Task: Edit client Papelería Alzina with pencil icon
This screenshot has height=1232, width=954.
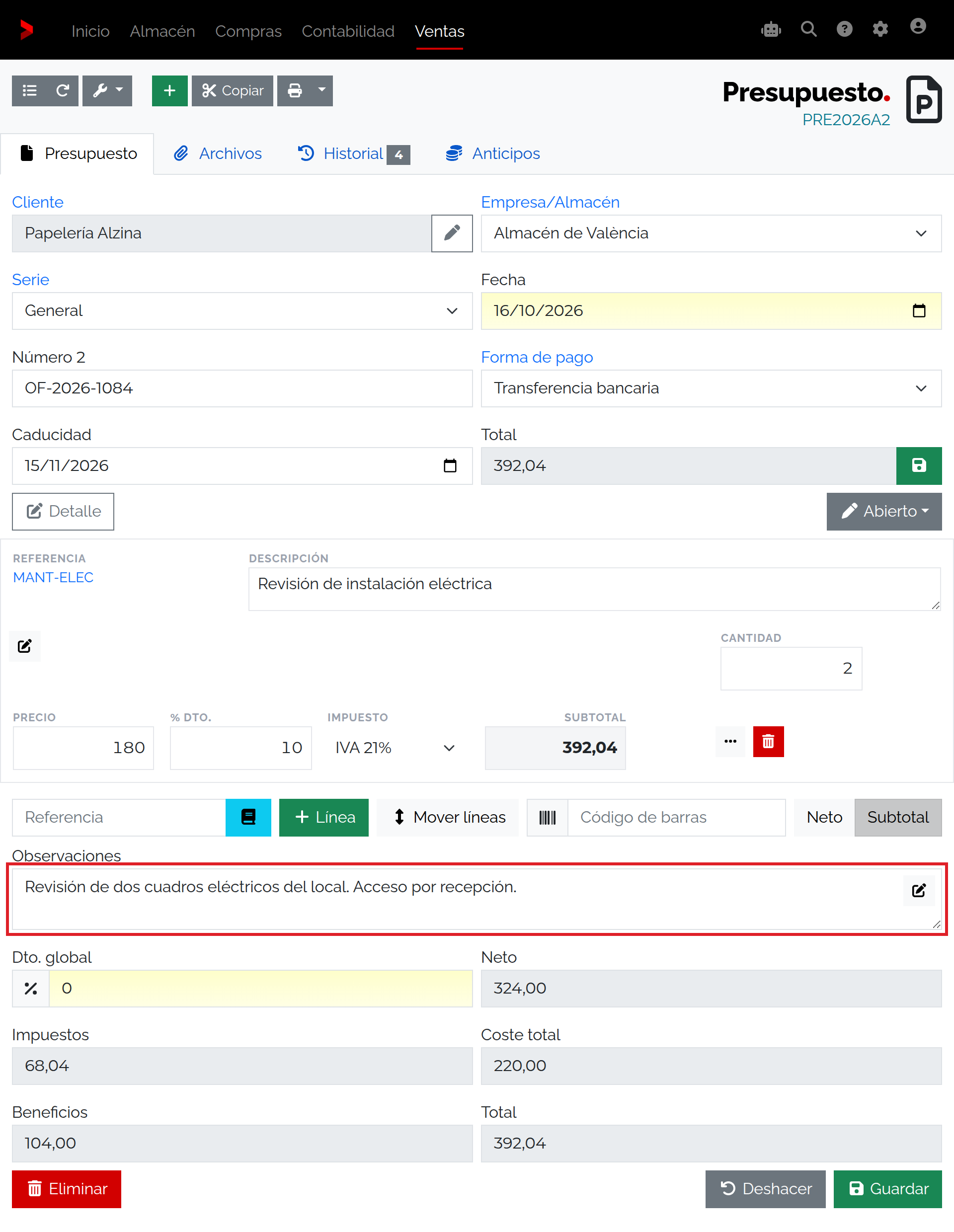Action: [x=452, y=233]
